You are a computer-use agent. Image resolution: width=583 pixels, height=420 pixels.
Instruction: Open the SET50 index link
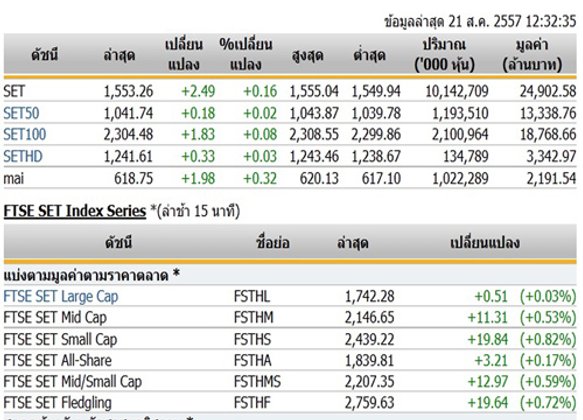point(21,113)
